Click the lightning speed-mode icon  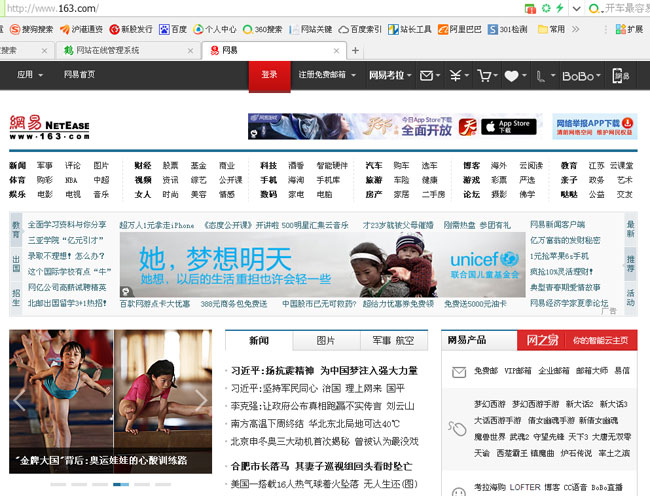560,8
